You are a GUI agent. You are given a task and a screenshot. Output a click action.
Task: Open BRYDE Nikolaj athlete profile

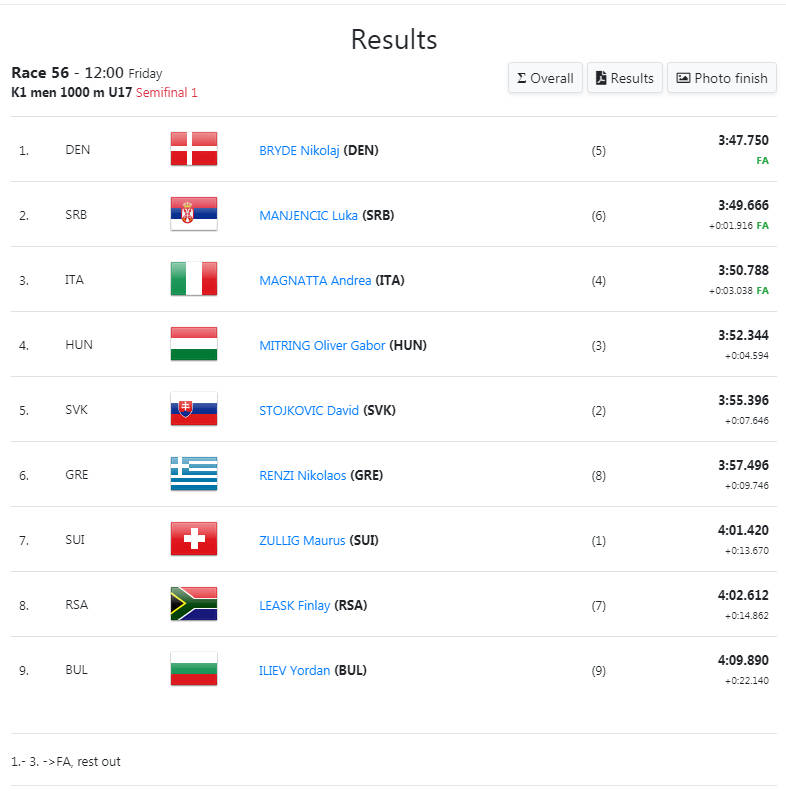[x=299, y=150]
